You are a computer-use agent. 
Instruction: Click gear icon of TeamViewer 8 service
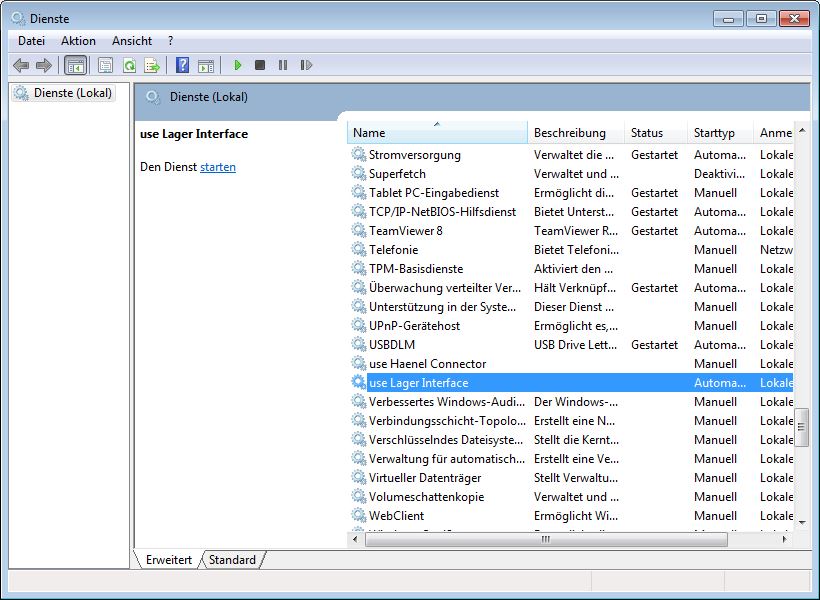tap(358, 230)
